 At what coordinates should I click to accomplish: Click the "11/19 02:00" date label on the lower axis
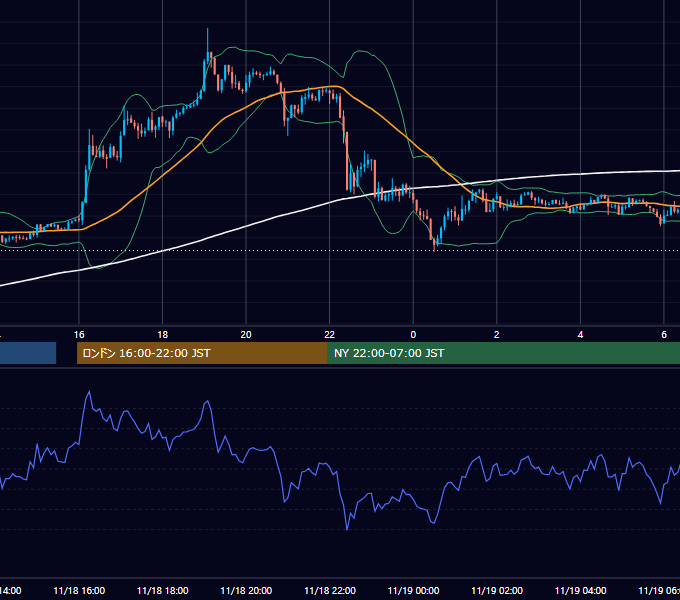[497, 591]
